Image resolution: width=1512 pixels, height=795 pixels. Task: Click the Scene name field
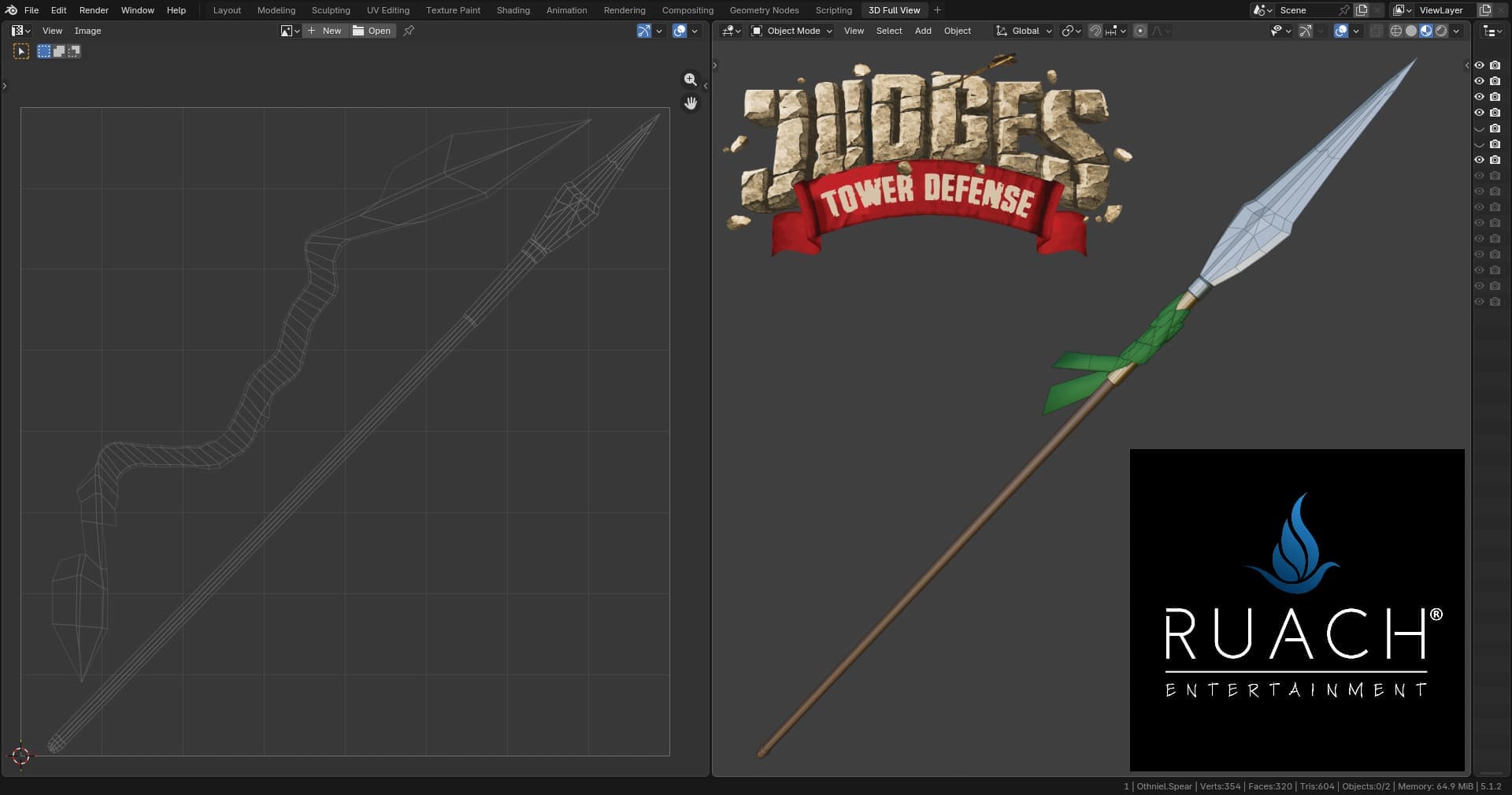tap(1306, 10)
